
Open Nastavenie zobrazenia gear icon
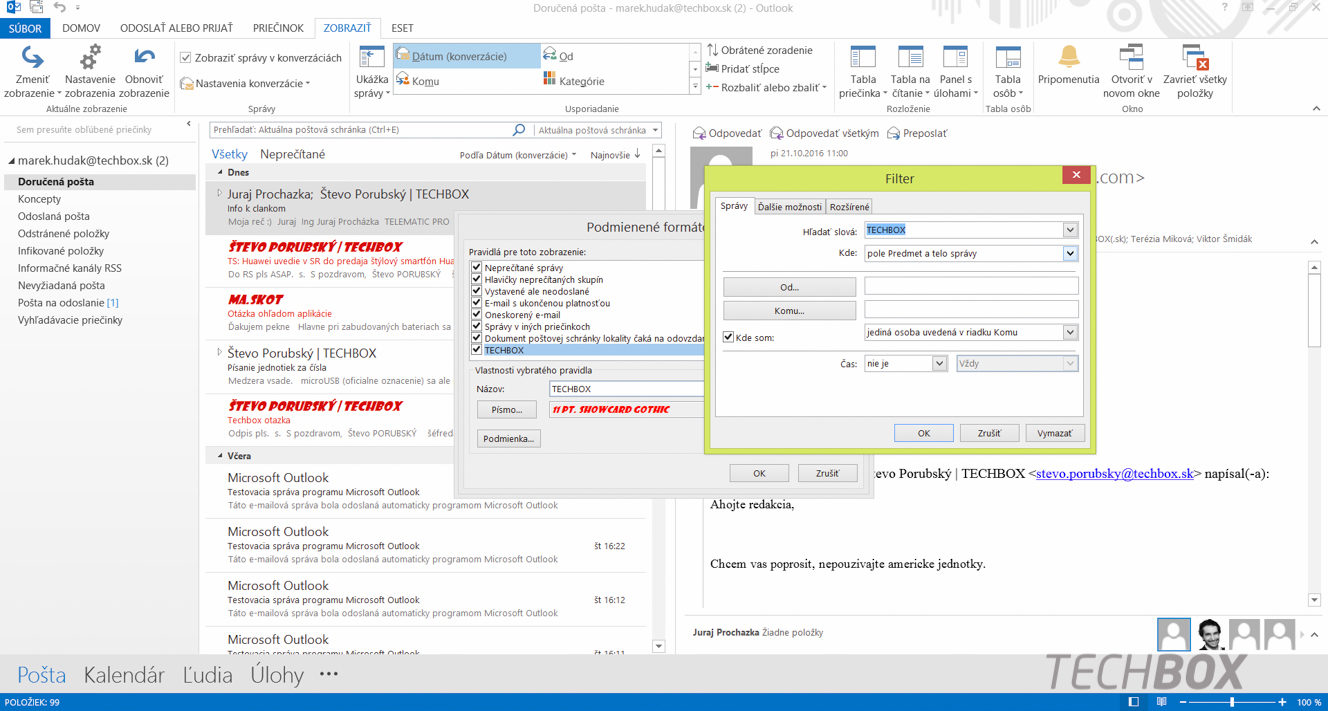[x=90, y=57]
